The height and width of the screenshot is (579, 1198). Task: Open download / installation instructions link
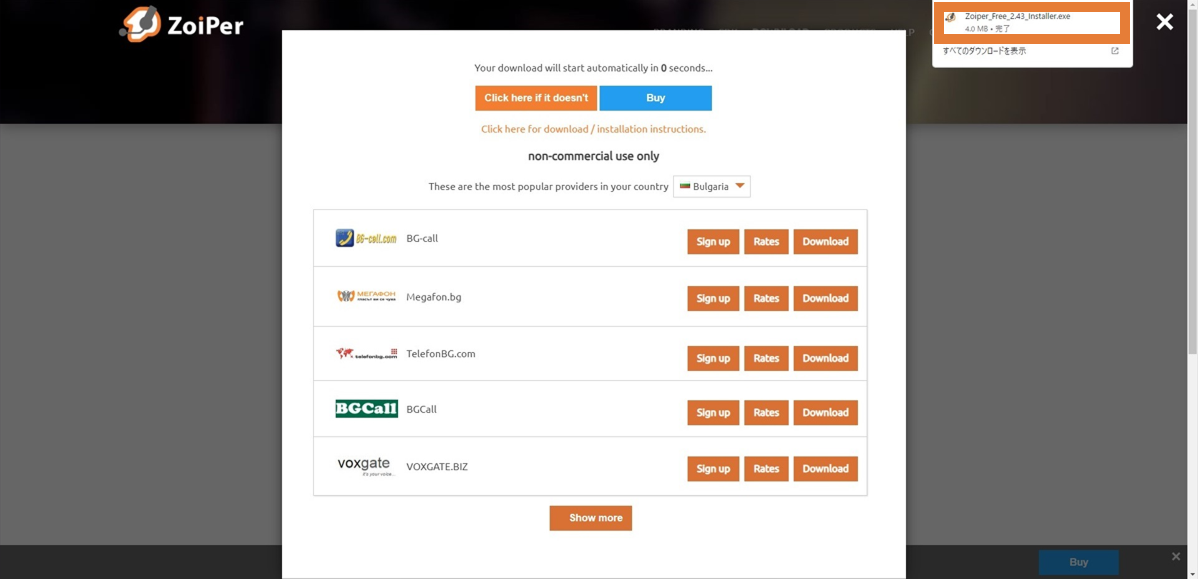(593, 129)
